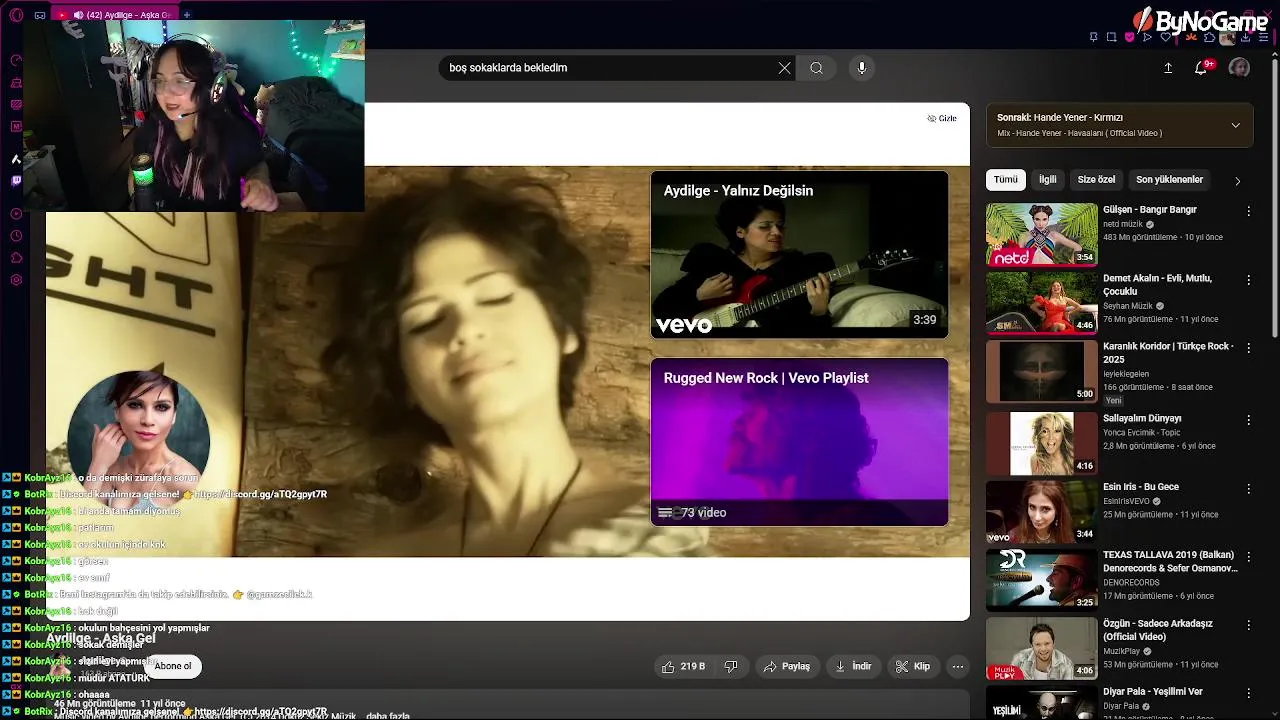Click the Paylaş share button
1280x720 pixels.
tap(786, 666)
